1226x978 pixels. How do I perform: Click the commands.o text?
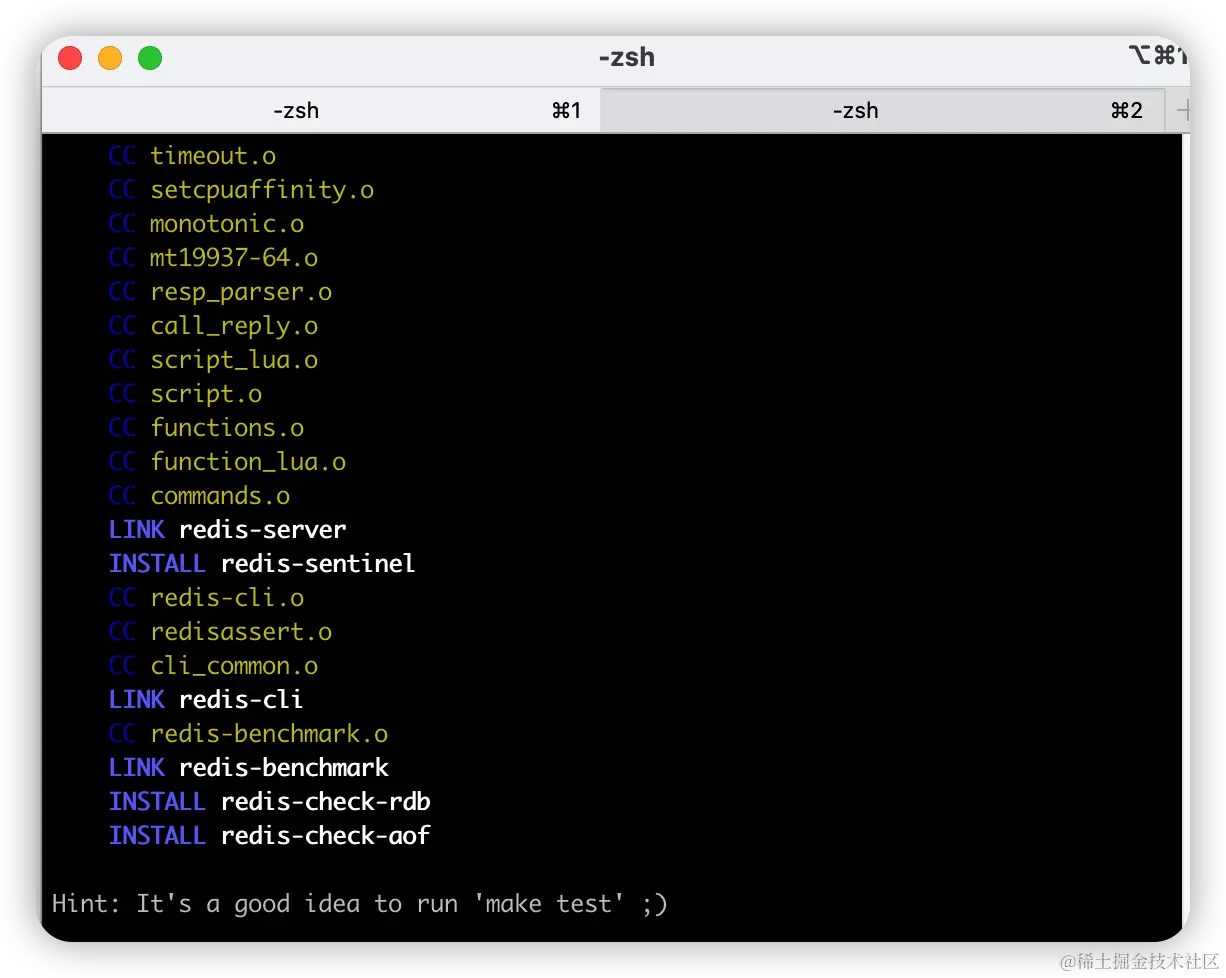220,496
